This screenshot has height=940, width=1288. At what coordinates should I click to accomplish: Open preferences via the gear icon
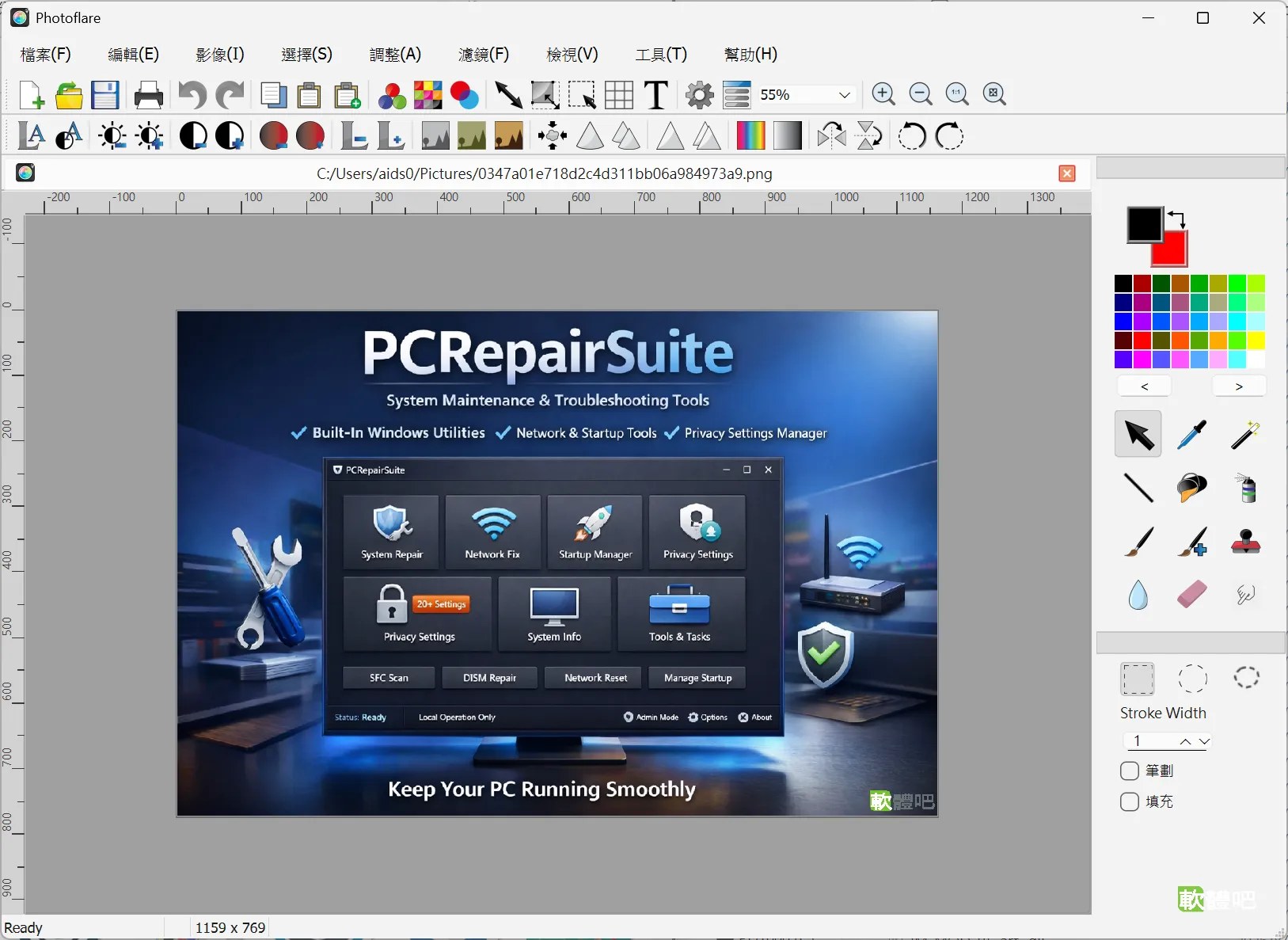pyautogui.click(x=700, y=95)
